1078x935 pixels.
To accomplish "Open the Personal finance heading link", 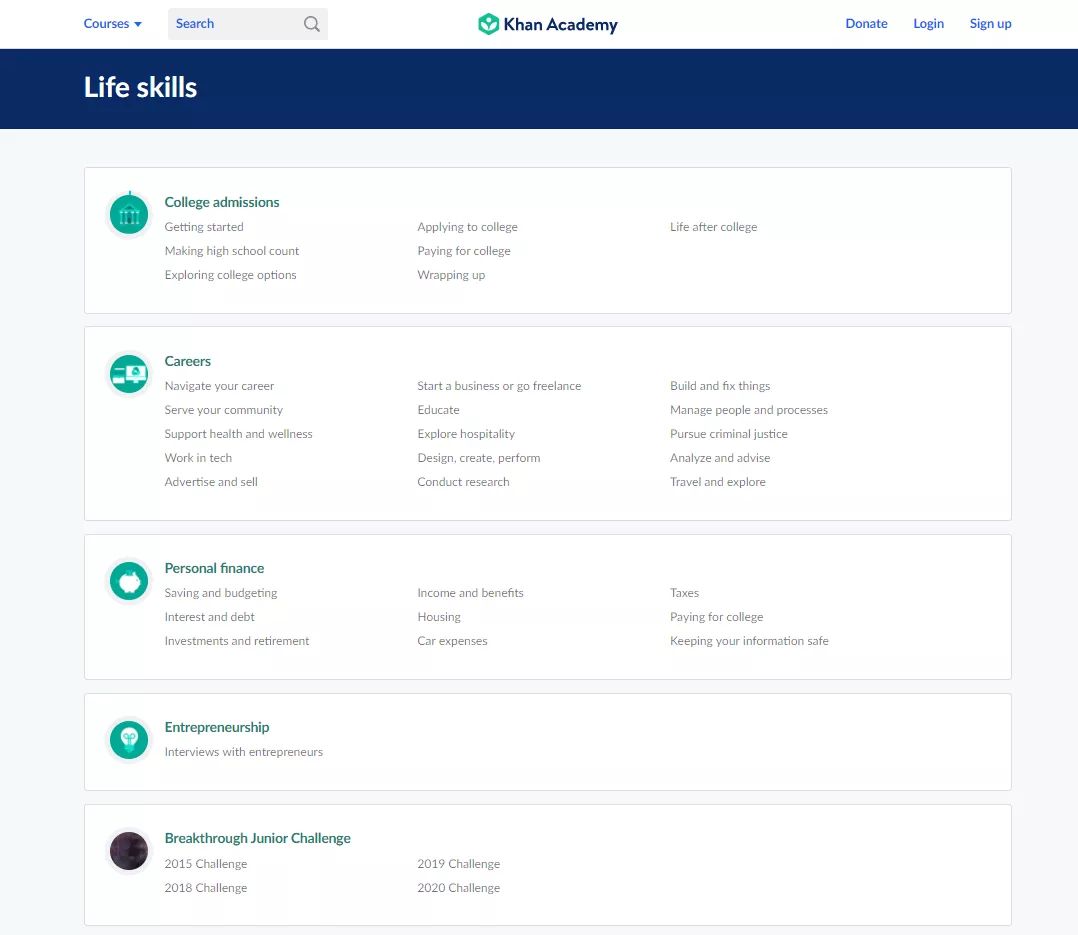I will pos(214,568).
